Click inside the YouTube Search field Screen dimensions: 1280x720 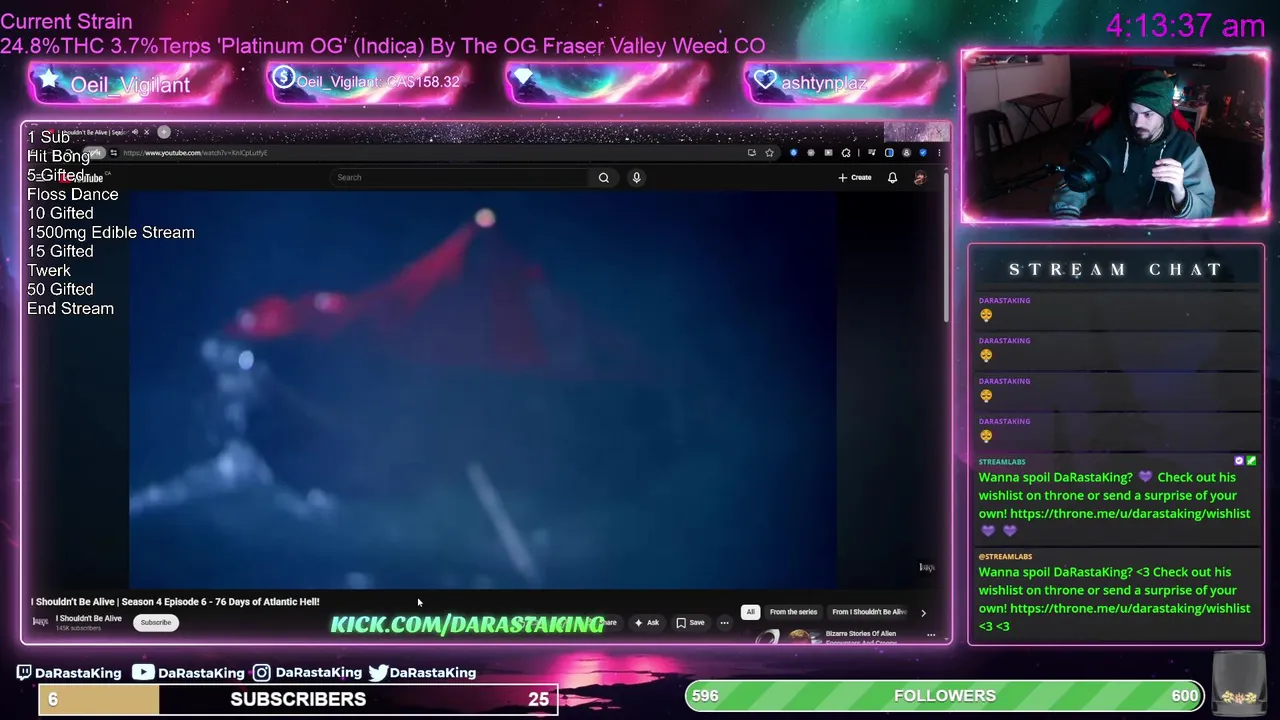coord(460,177)
